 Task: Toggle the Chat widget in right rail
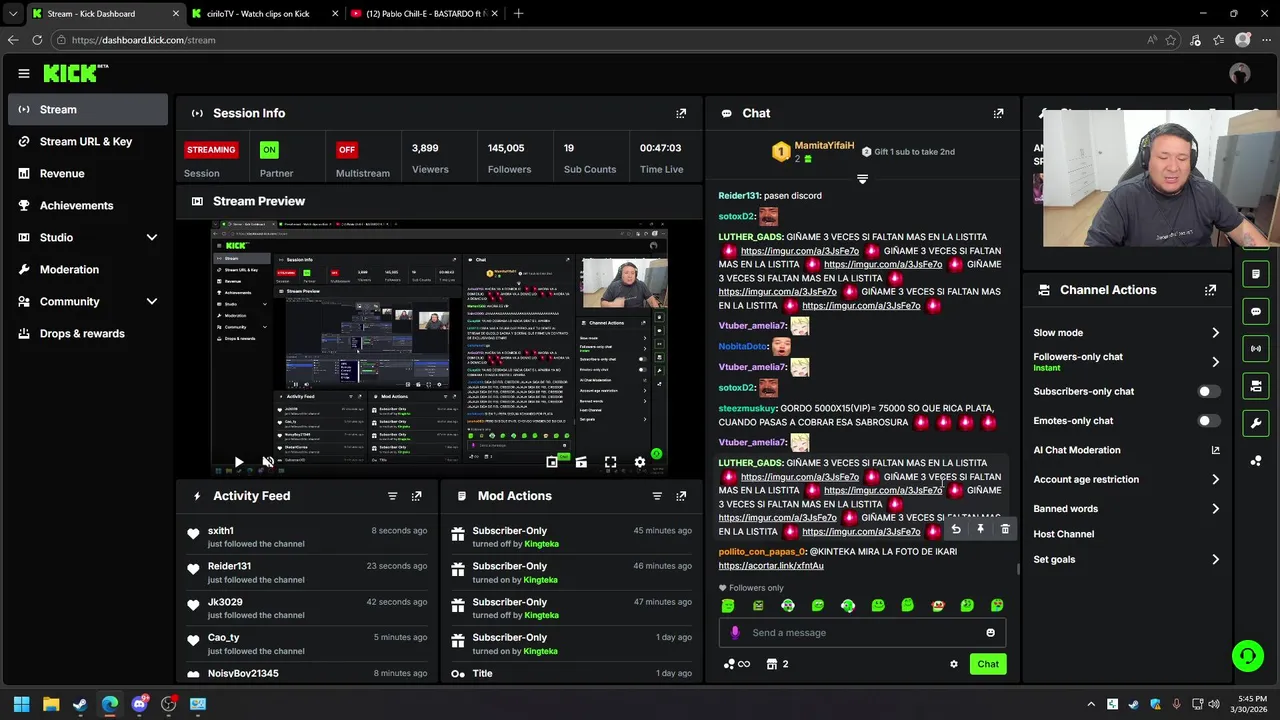(1256, 311)
